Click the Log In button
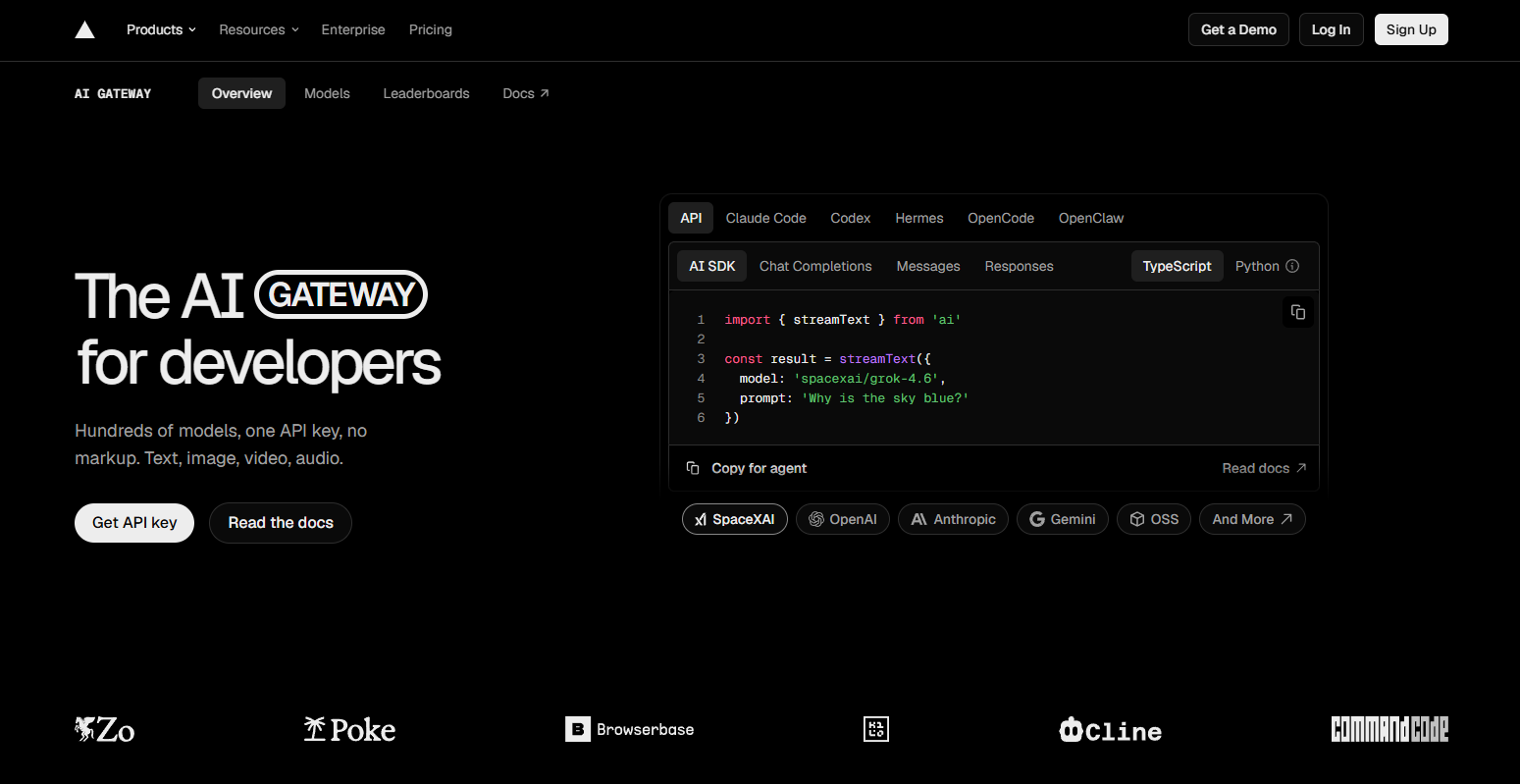 [1331, 29]
